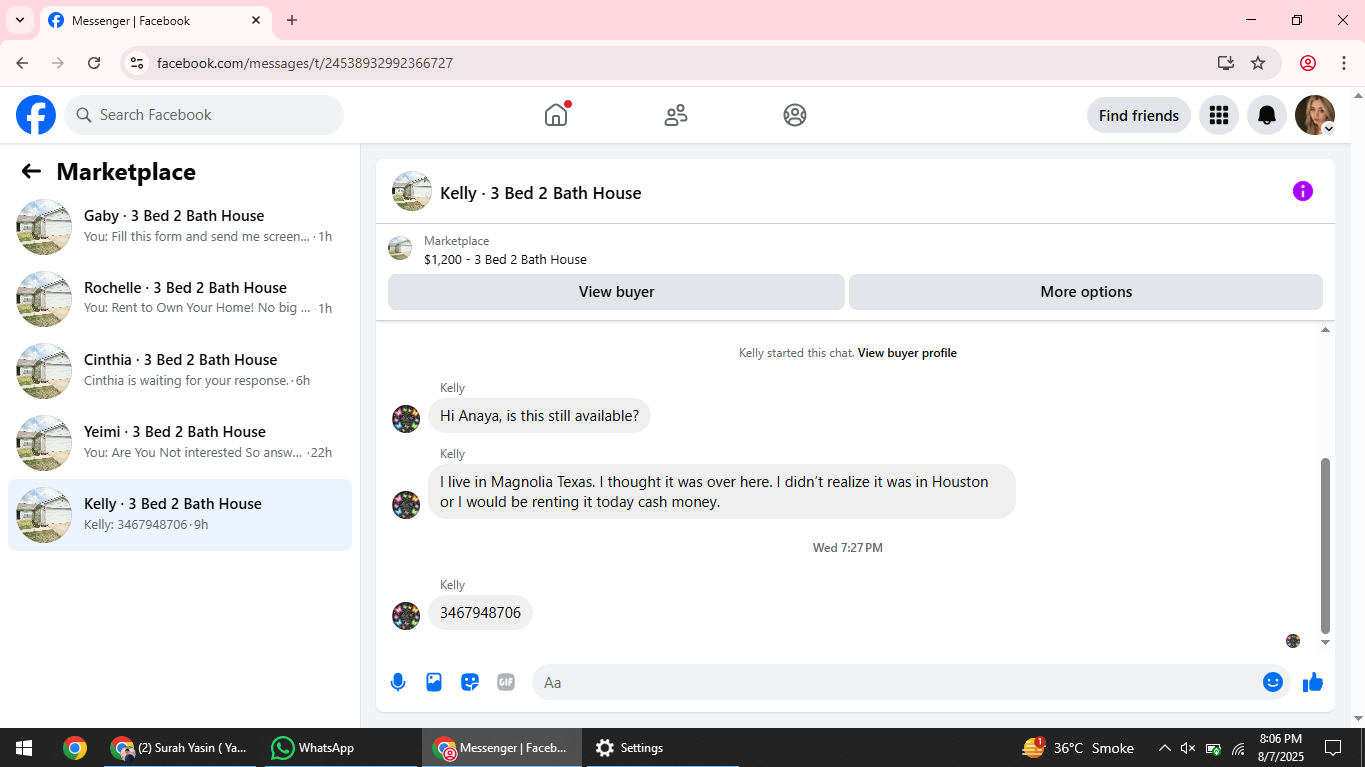Click the muted volume tray icon

[x=1188, y=748]
